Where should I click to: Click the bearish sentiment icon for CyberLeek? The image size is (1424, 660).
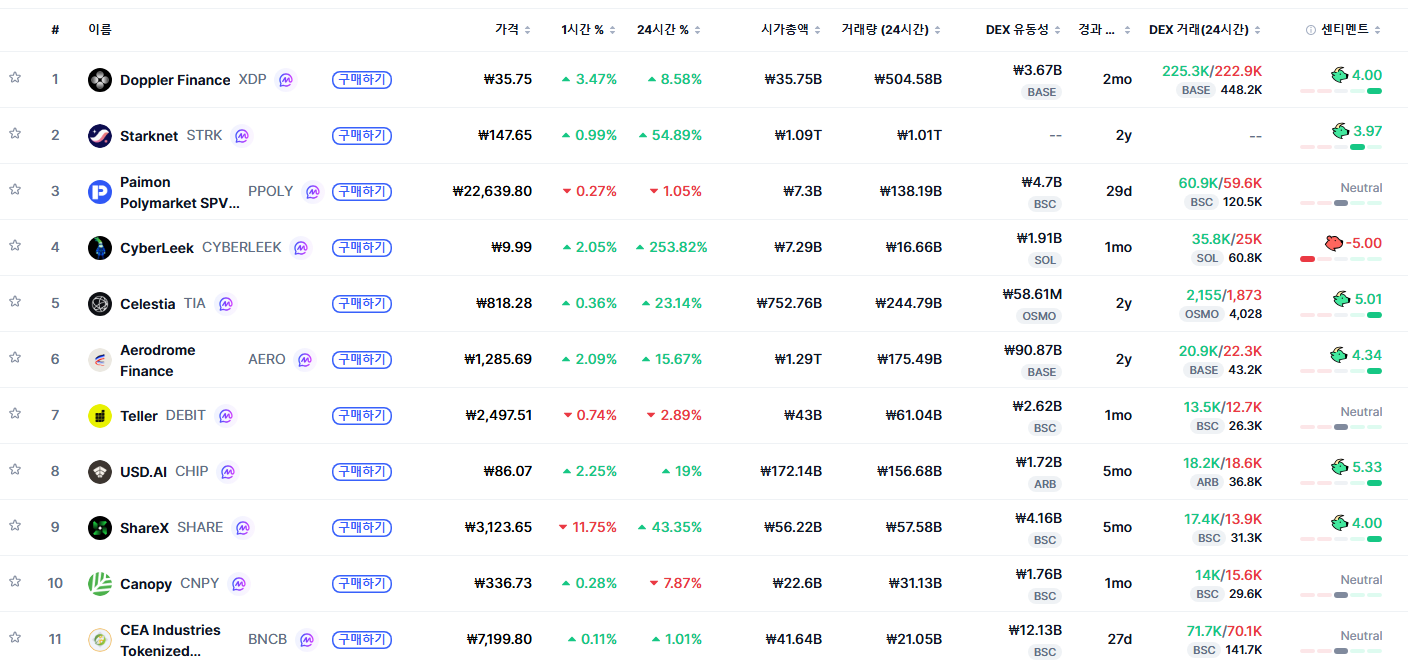click(x=1332, y=243)
